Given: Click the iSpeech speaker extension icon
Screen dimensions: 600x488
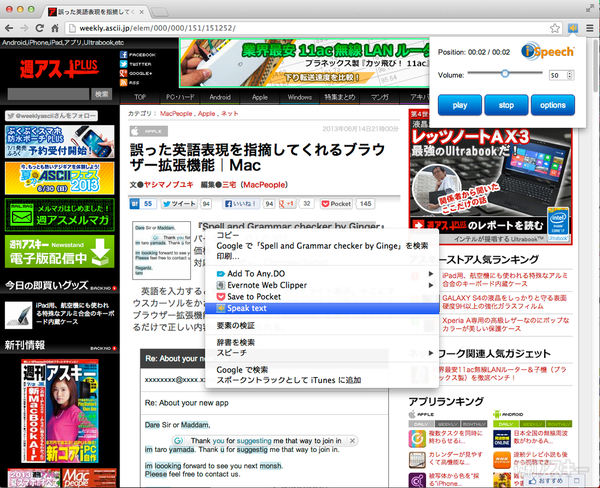Looking at the screenshot, I should 573,28.
